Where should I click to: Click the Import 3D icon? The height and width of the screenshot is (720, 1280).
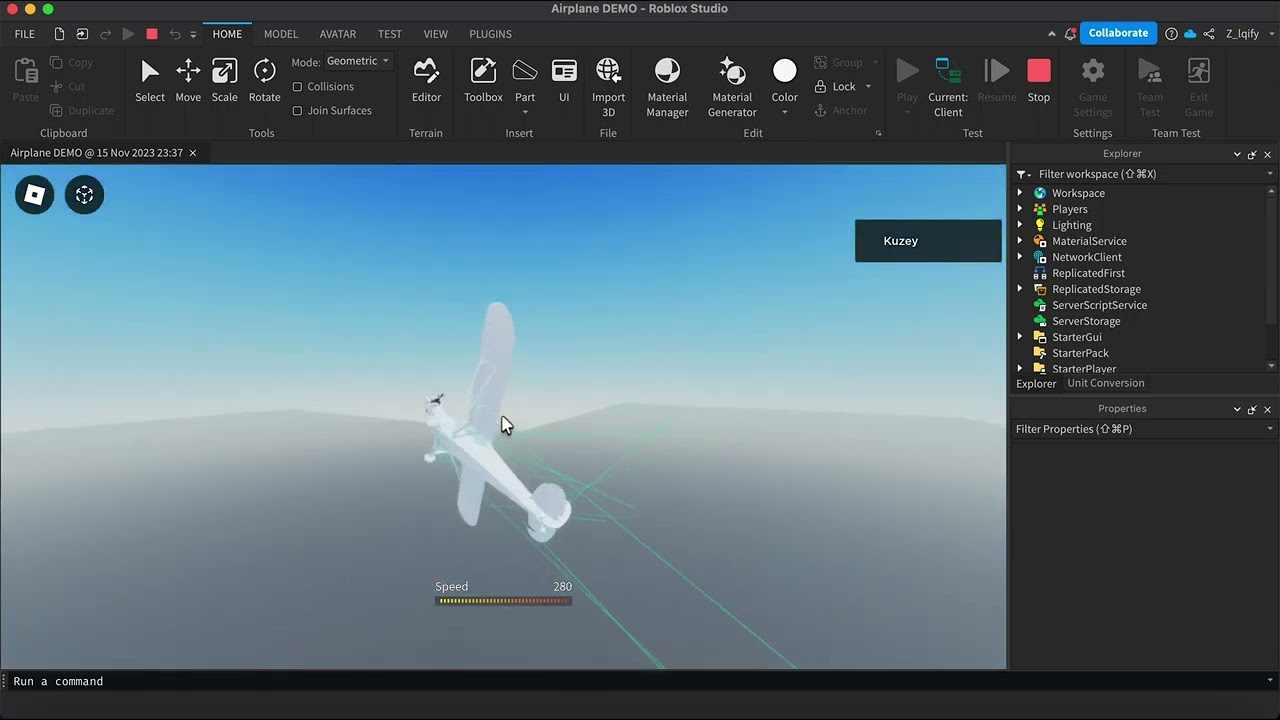tap(608, 71)
